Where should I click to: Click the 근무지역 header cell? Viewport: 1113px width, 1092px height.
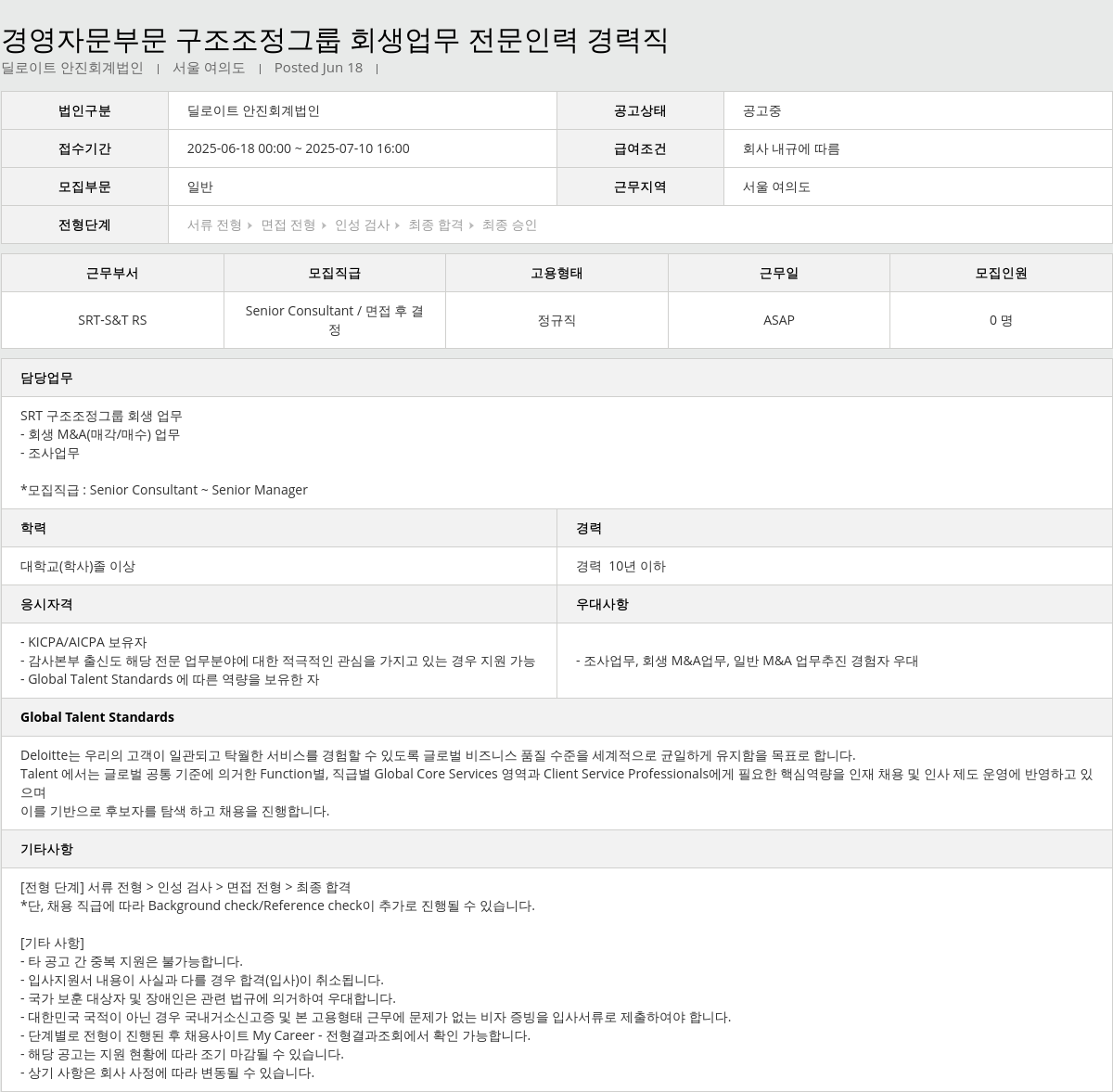[x=640, y=186]
